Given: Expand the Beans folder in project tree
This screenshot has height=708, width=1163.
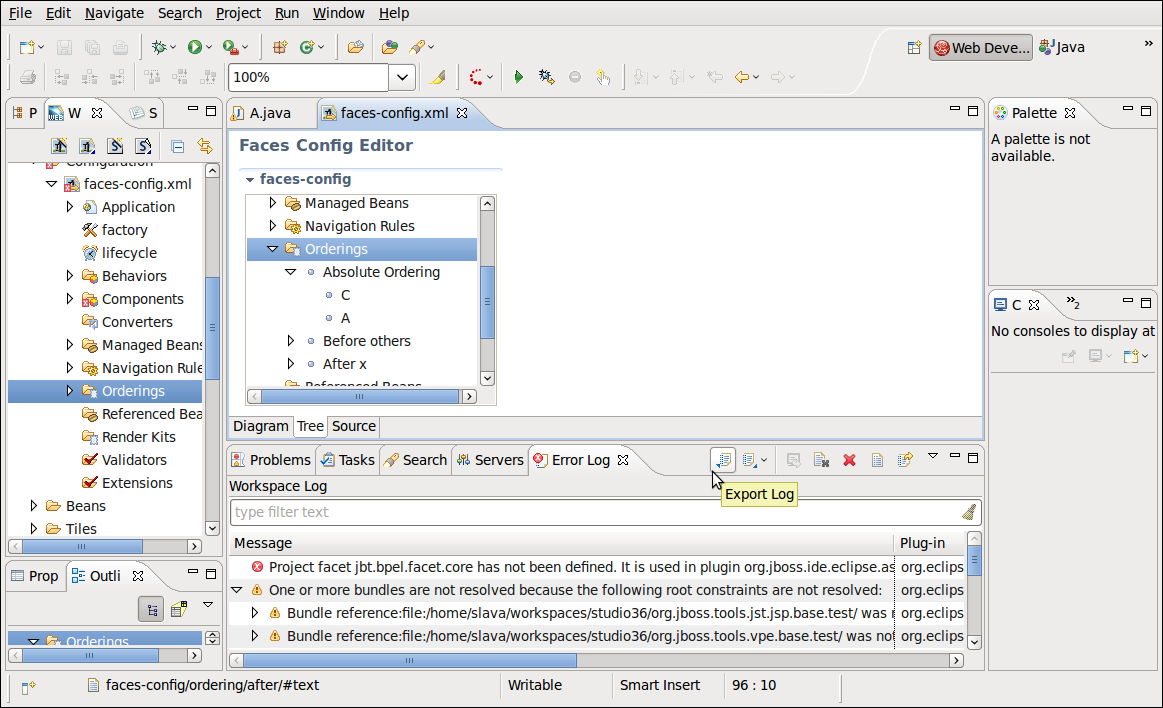Looking at the screenshot, I should tap(33, 505).
